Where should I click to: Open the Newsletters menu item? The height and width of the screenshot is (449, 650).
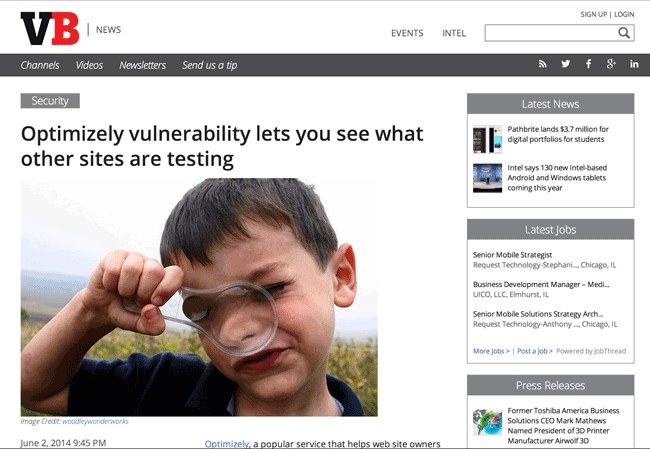[x=143, y=65]
